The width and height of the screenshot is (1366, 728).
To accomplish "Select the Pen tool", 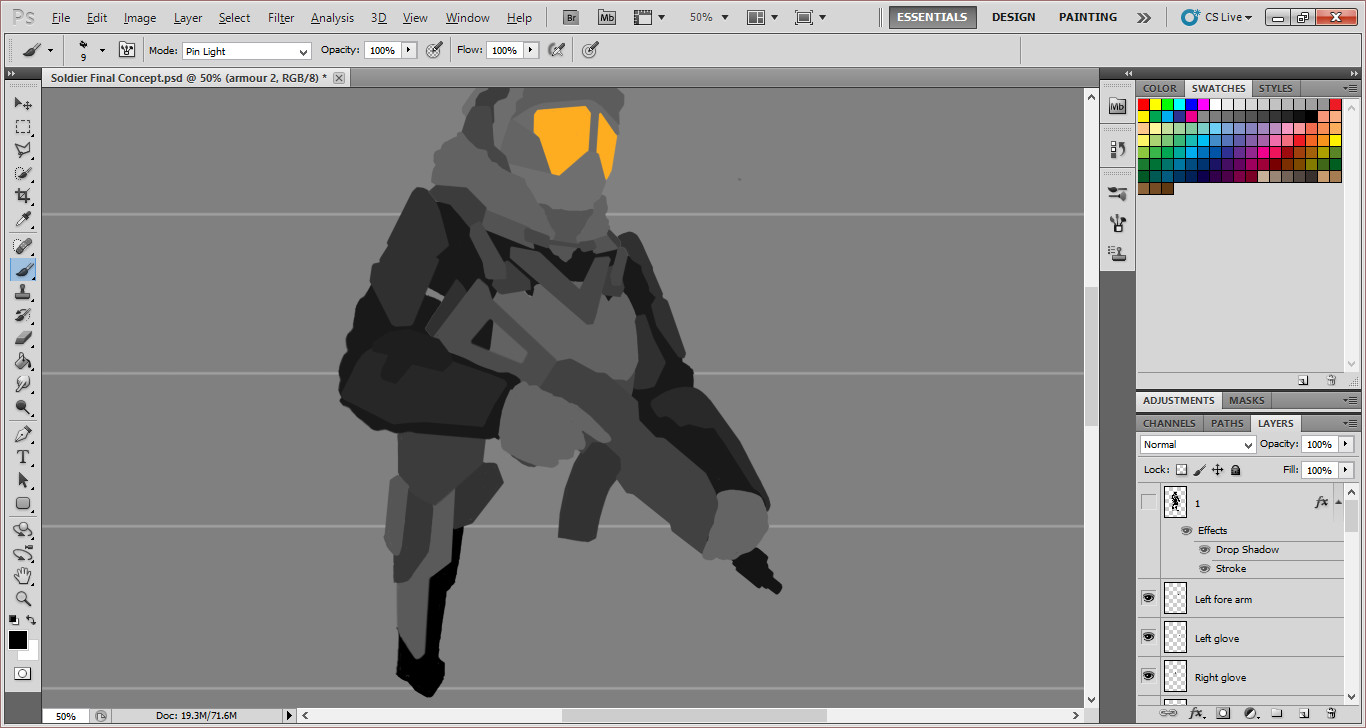I will (23, 433).
